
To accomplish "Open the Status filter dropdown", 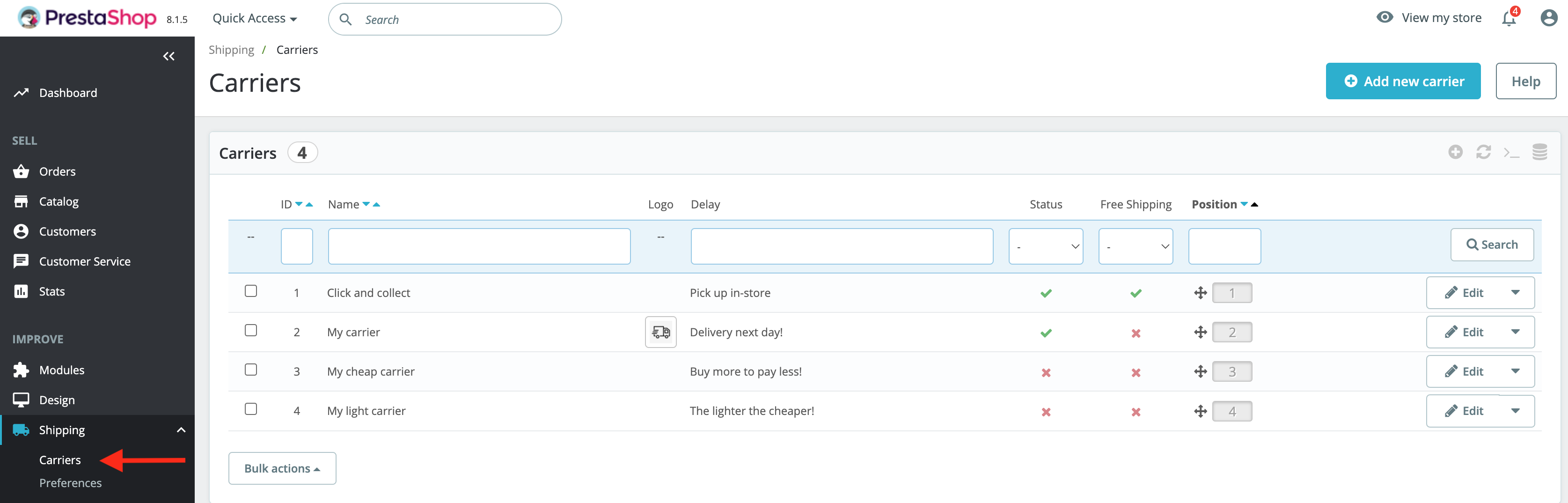I will (x=1046, y=246).
